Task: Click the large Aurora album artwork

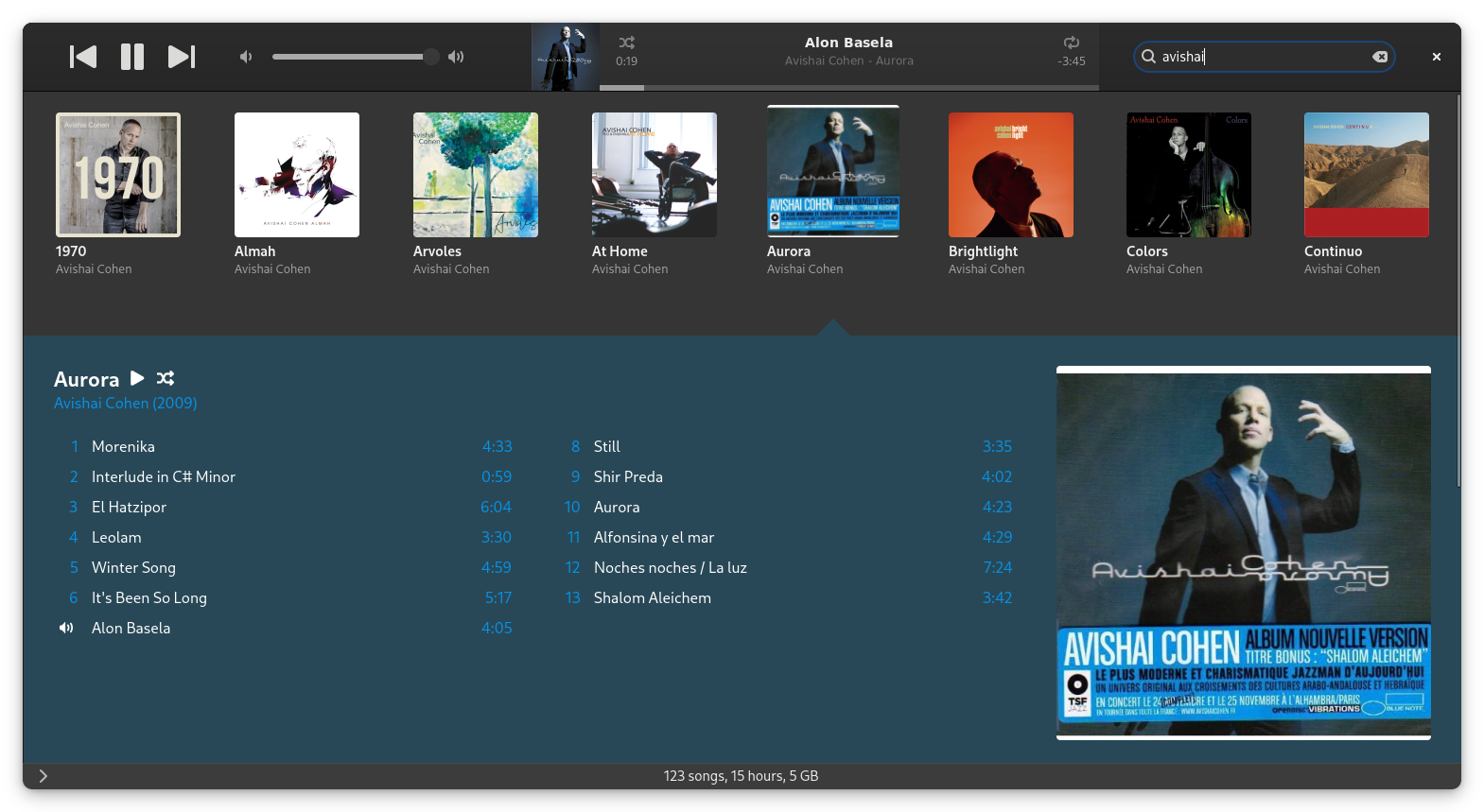Action: 1244,553
